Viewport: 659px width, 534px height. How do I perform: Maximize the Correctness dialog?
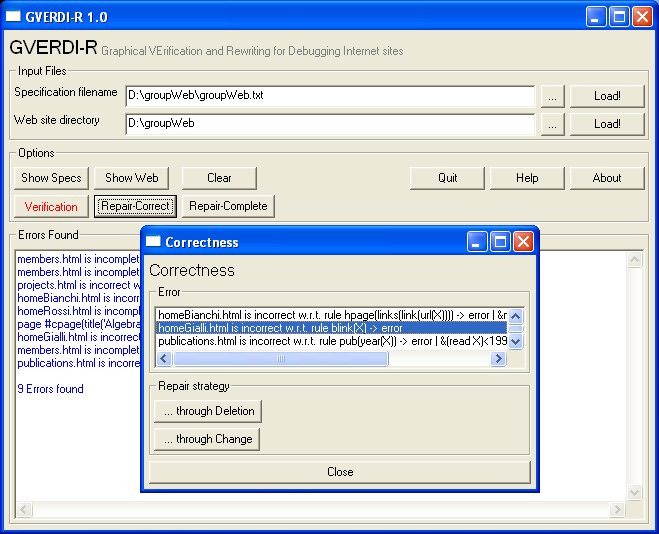pyautogui.click(x=500, y=242)
